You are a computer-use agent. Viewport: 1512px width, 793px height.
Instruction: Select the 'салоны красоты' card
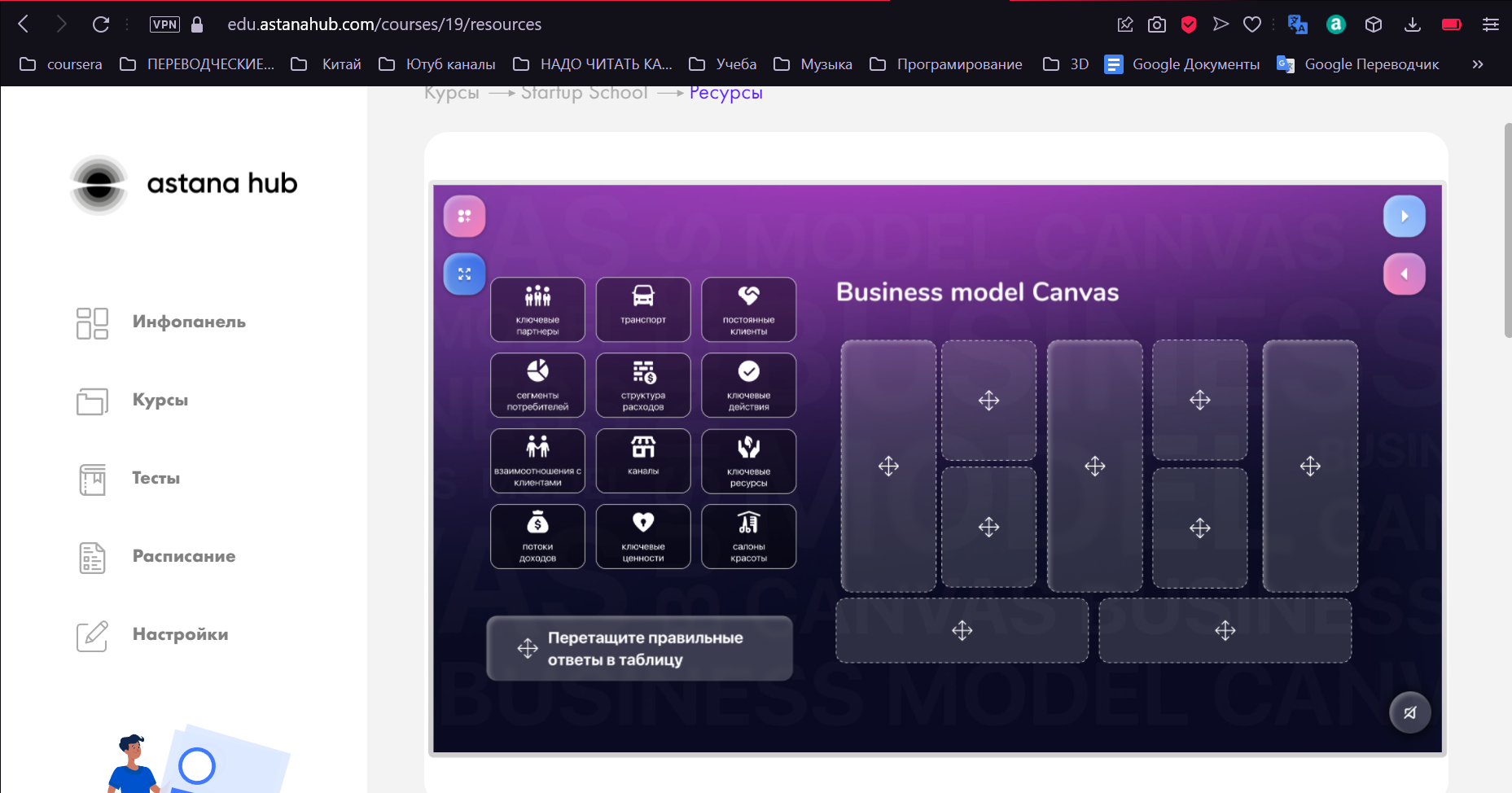748,537
